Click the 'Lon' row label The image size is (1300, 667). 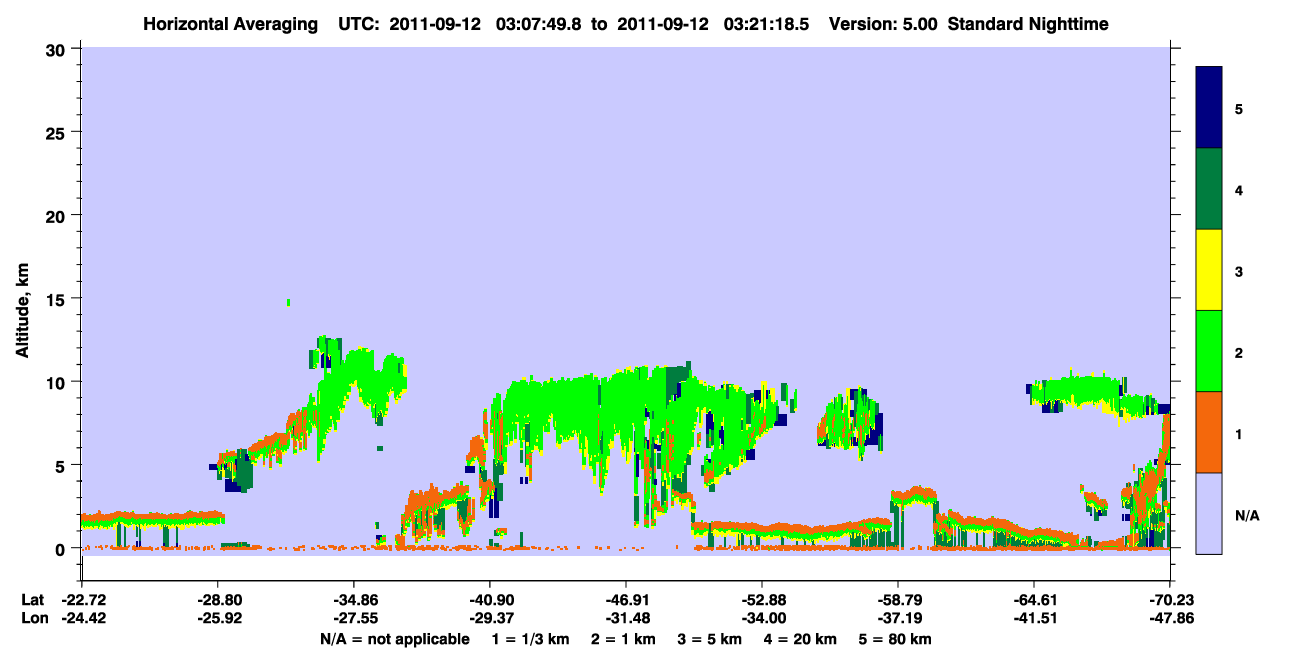(x=33, y=618)
